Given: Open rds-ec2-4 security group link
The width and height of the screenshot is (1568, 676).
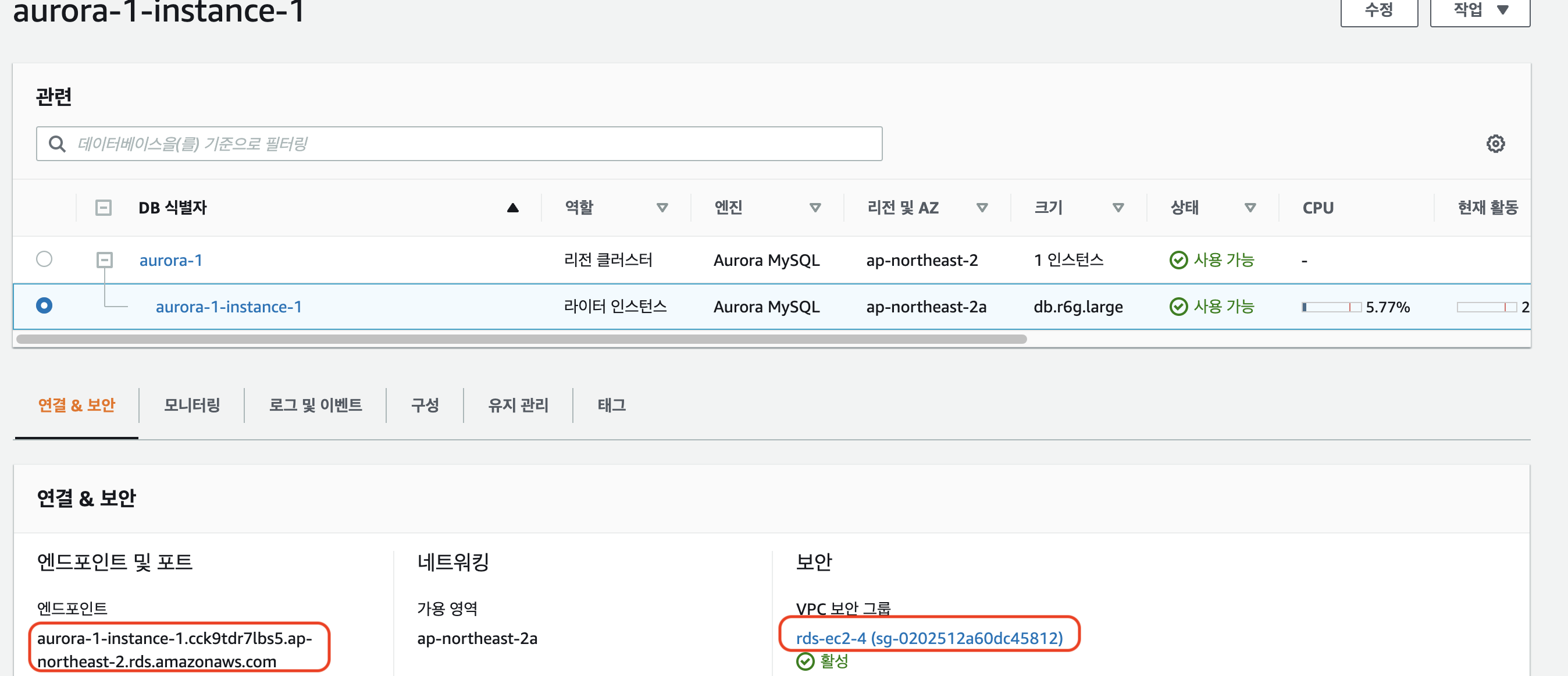Looking at the screenshot, I should click(x=929, y=638).
